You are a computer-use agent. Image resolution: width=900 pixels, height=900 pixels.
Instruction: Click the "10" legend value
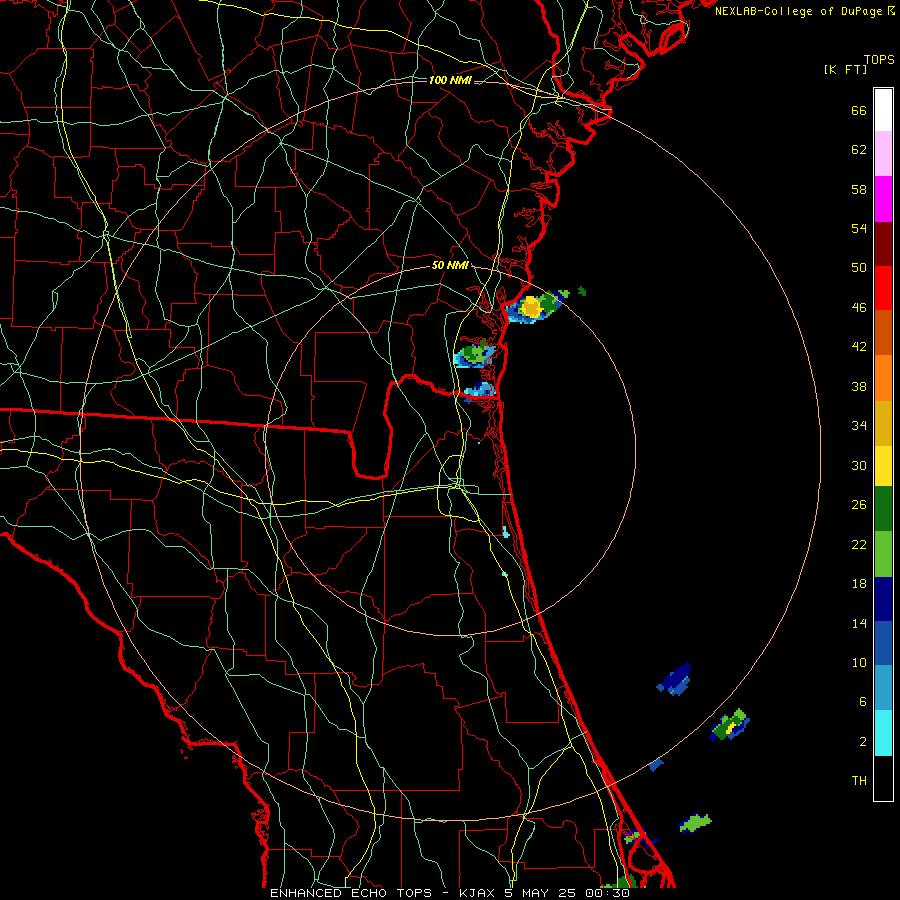(859, 663)
